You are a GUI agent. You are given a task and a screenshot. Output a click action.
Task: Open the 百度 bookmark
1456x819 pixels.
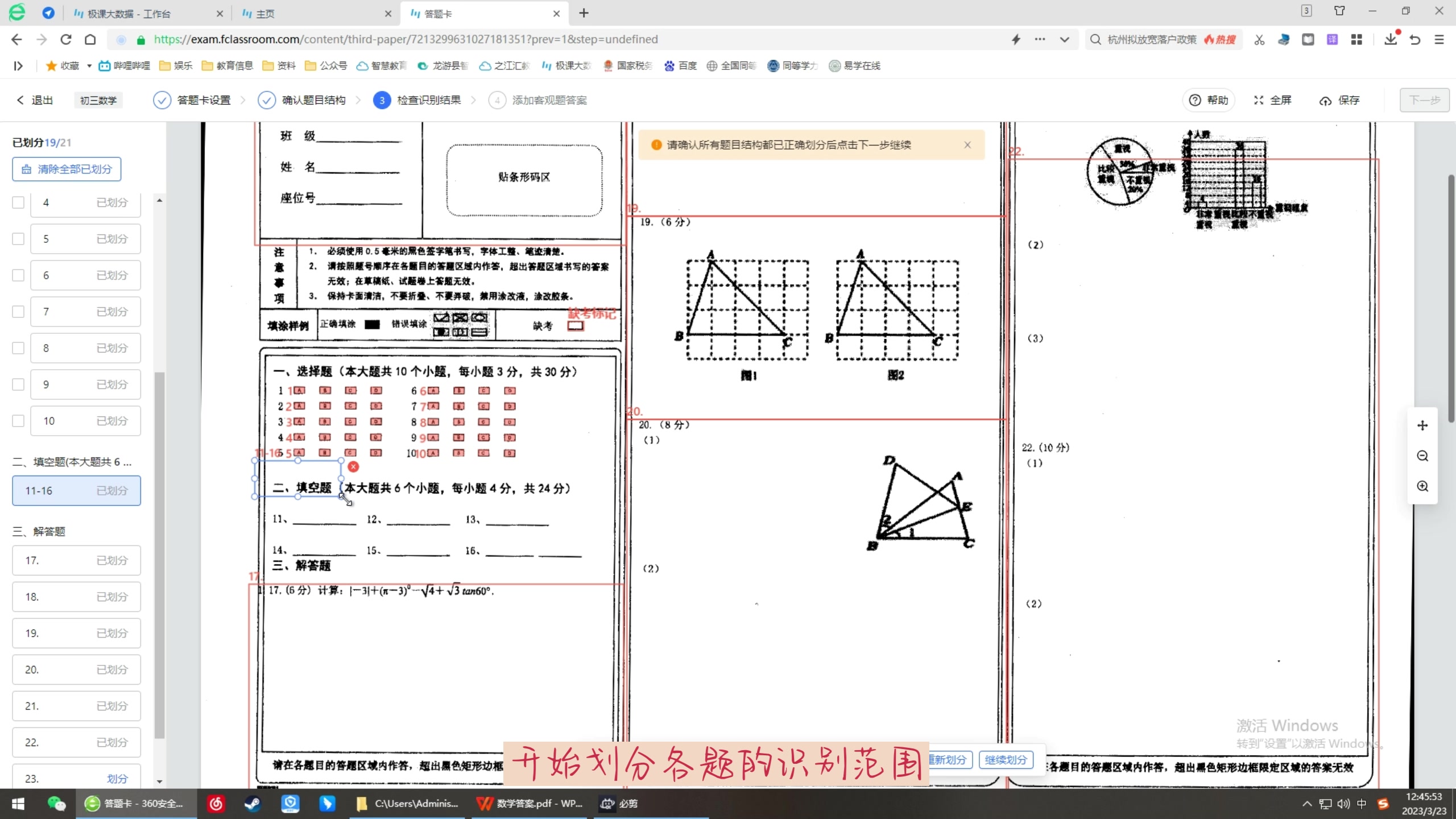[680, 66]
